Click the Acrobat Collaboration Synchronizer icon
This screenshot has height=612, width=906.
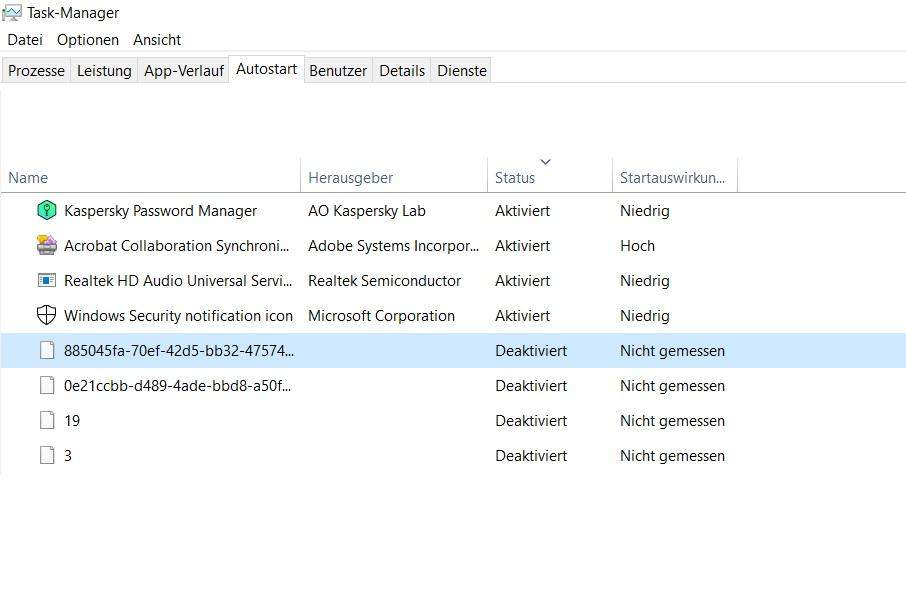point(46,246)
